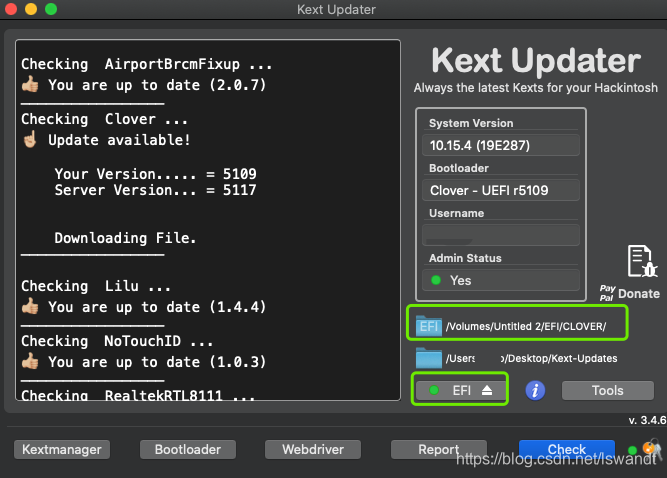This screenshot has height=478, width=667.
Task: Click the /Volumes/Untitled 2/EFI/CLOVER/ path
Action: coord(526,326)
